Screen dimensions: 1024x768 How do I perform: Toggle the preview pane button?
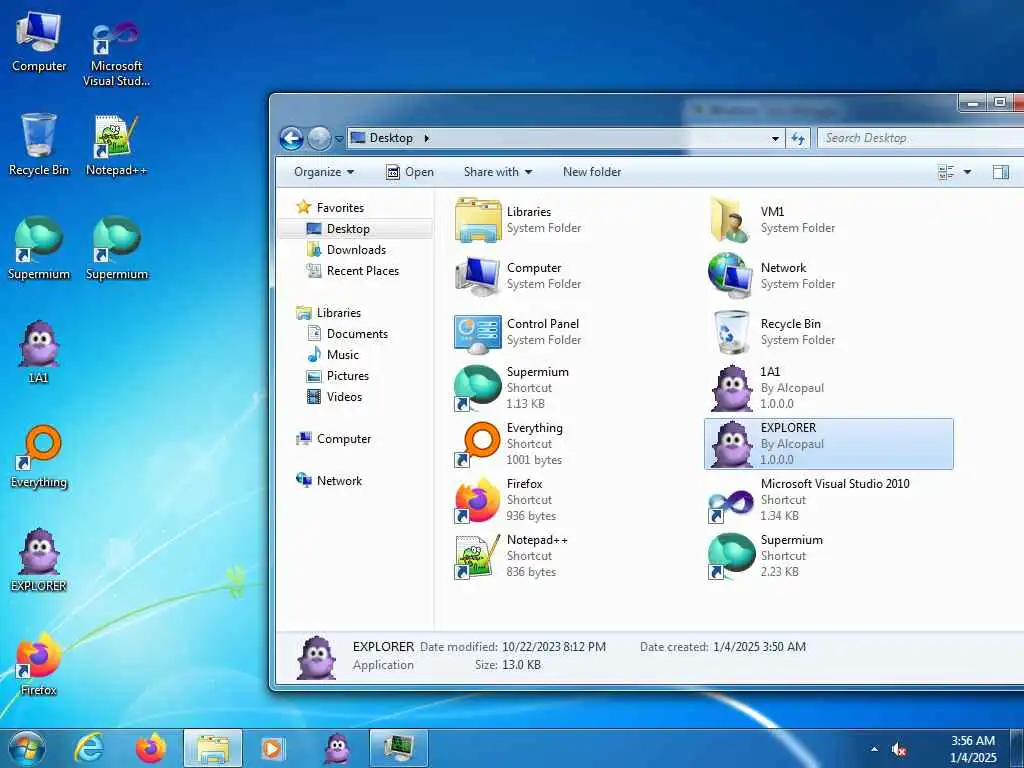click(x=1000, y=172)
